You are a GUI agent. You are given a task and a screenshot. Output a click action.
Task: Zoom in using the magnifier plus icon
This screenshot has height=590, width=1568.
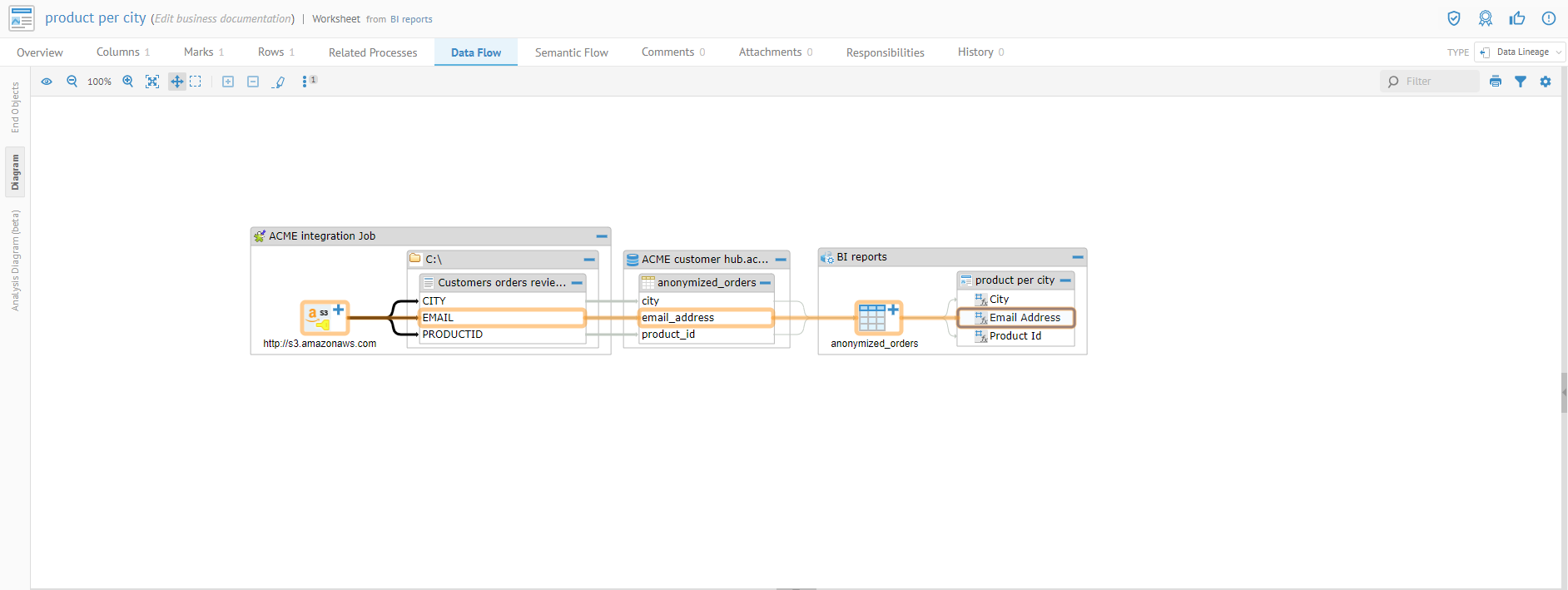tap(127, 82)
